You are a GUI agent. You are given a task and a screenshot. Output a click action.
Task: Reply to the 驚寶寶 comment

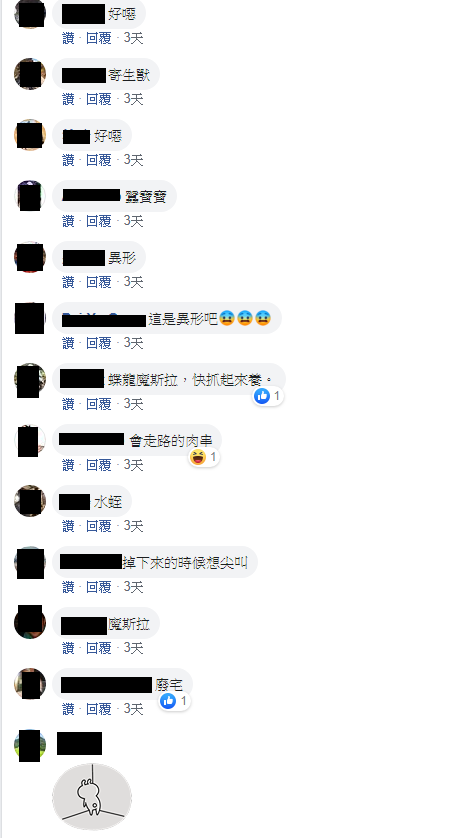[98, 221]
